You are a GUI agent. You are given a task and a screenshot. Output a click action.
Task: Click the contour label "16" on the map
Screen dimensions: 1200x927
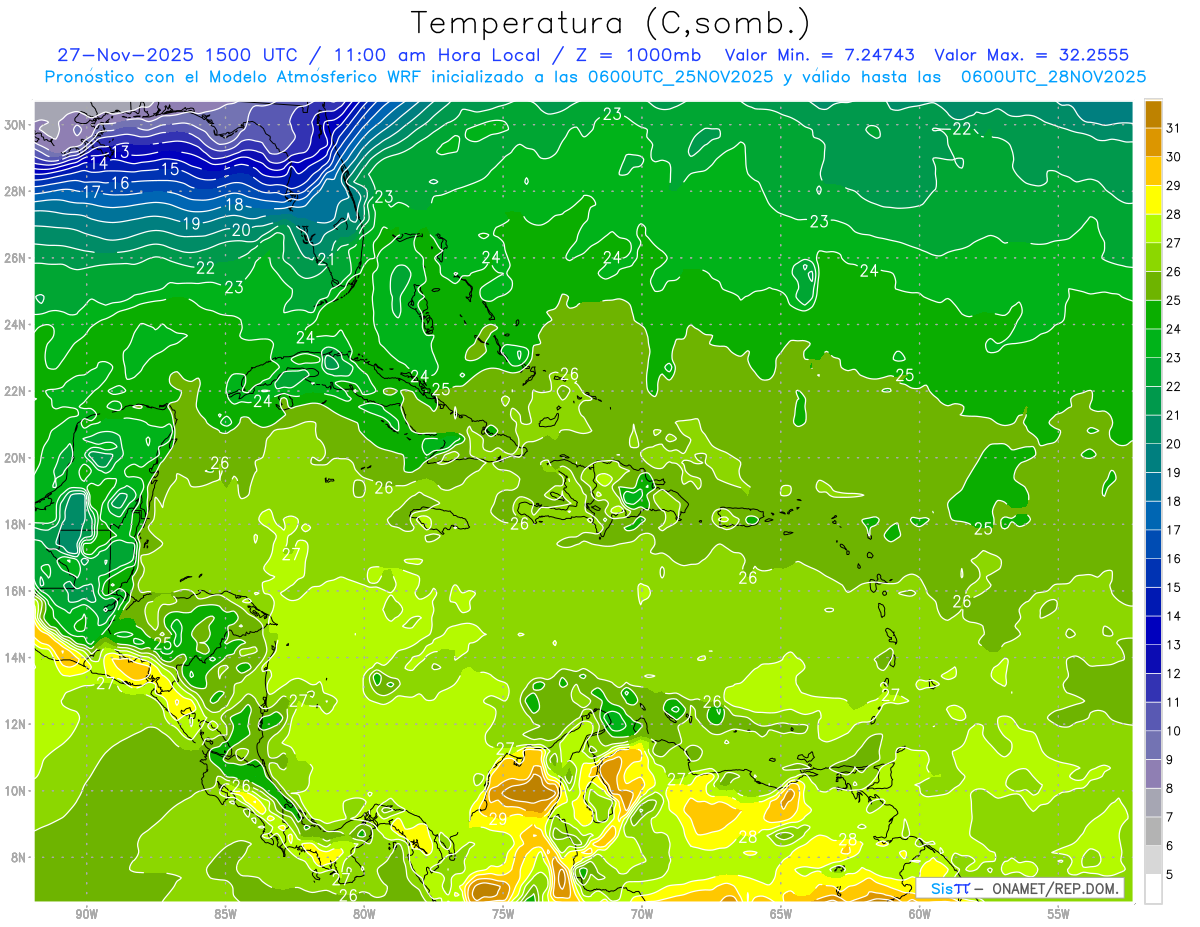coord(120,183)
